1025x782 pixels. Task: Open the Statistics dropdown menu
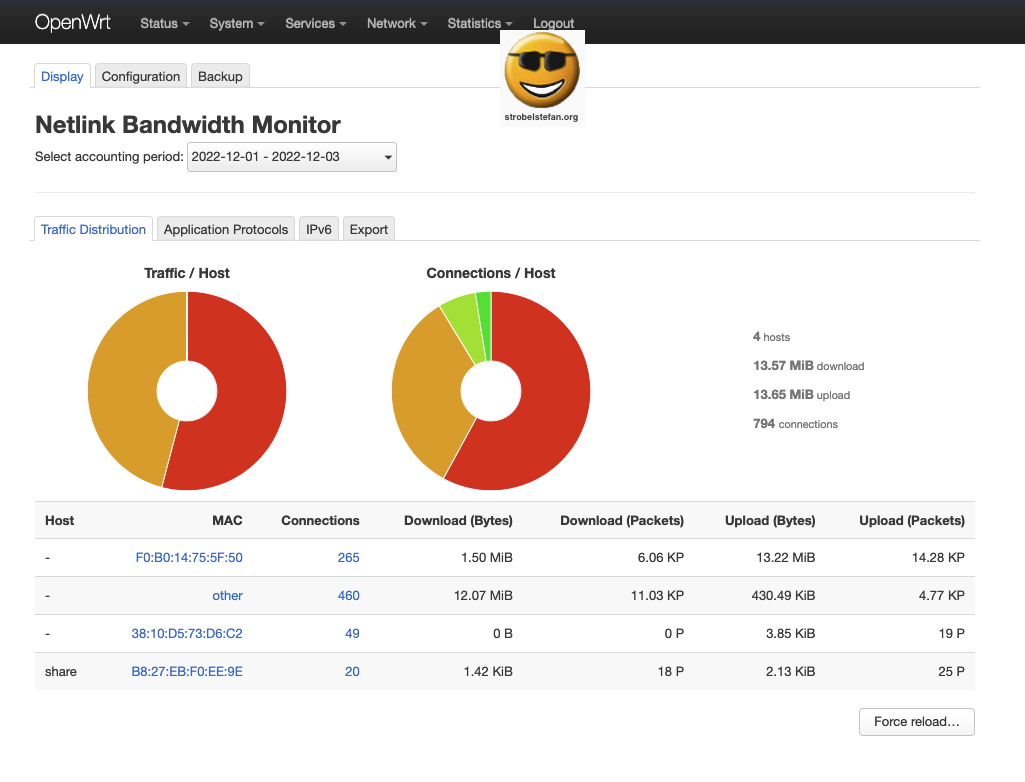480,23
